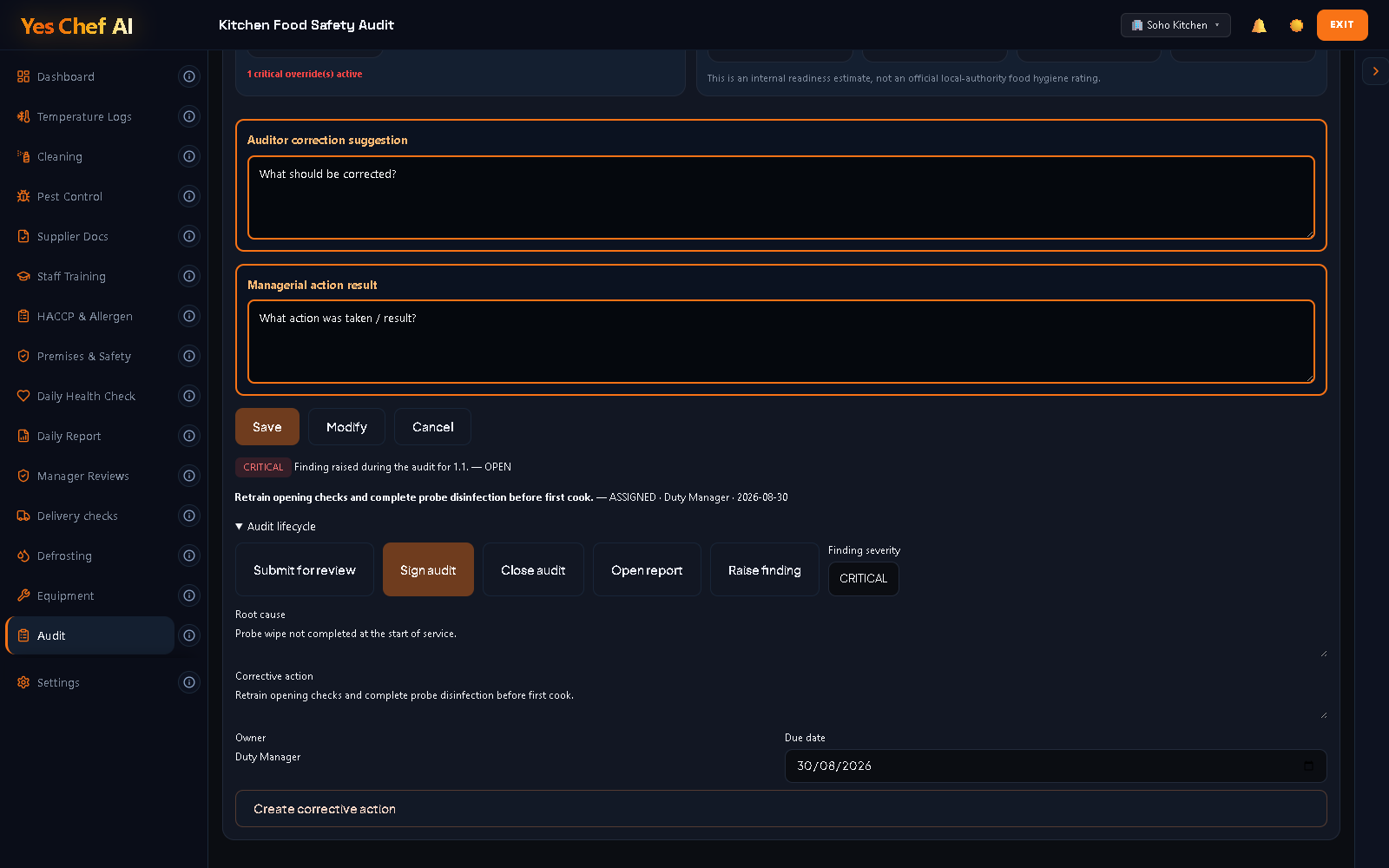The width and height of the screenshot is (1389, 868).
Task: Open Daily Health Check page
Action: pos(90,396)
